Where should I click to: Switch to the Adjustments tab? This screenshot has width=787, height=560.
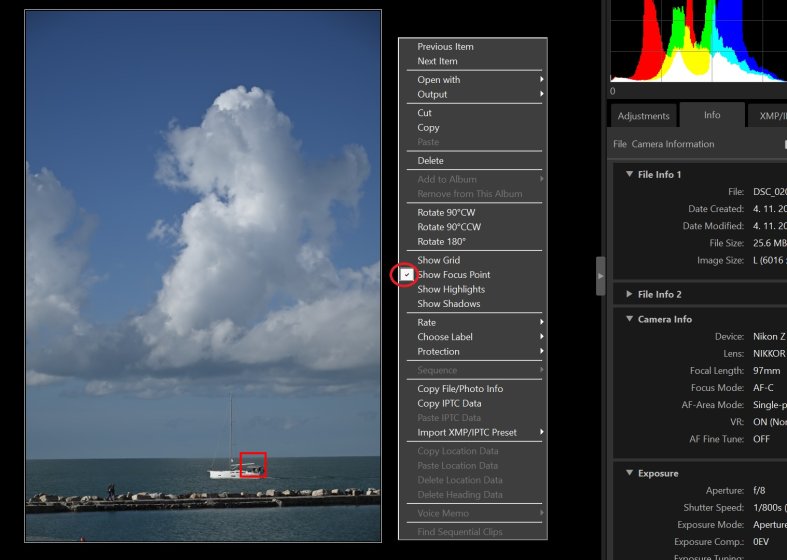[x=643, y=116]
